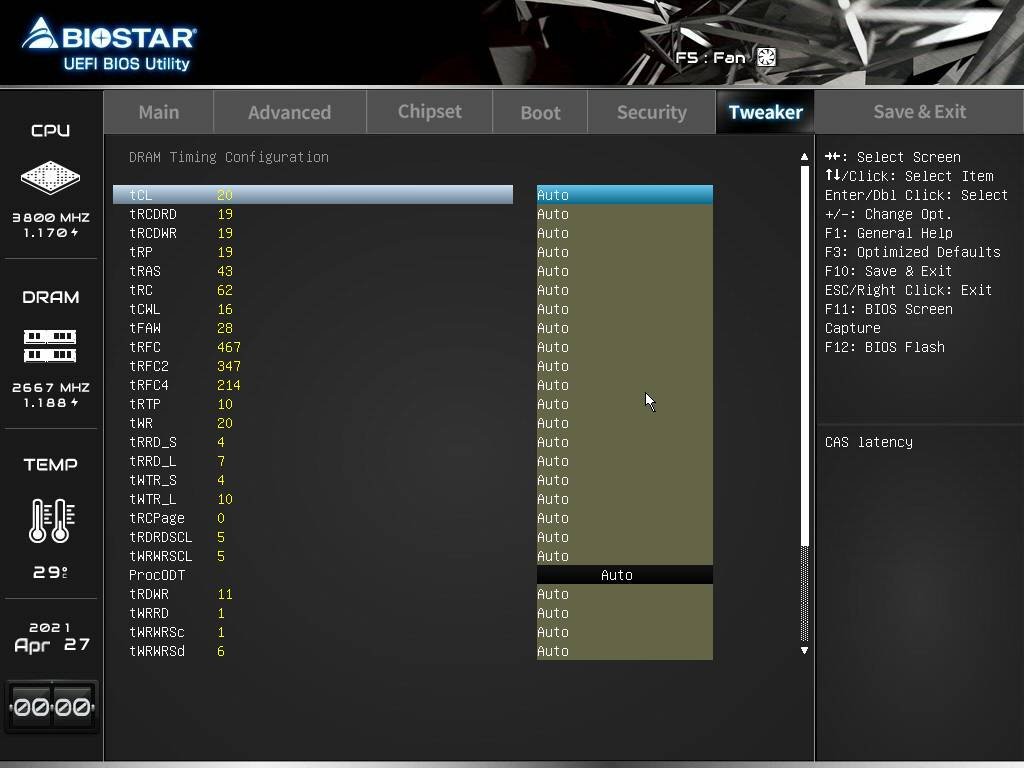Click the digital clock display
1024x768 pixels.
[51, 707]
